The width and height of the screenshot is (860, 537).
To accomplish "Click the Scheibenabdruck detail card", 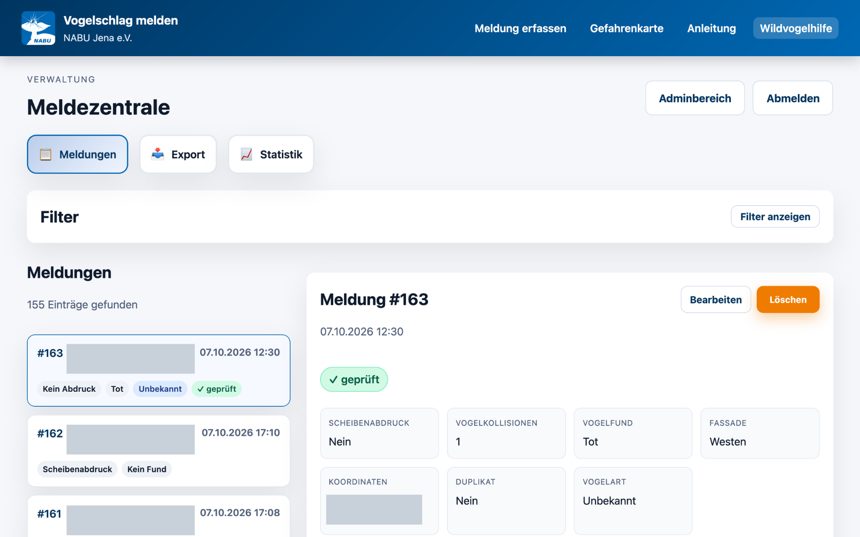I will [379, 433].
